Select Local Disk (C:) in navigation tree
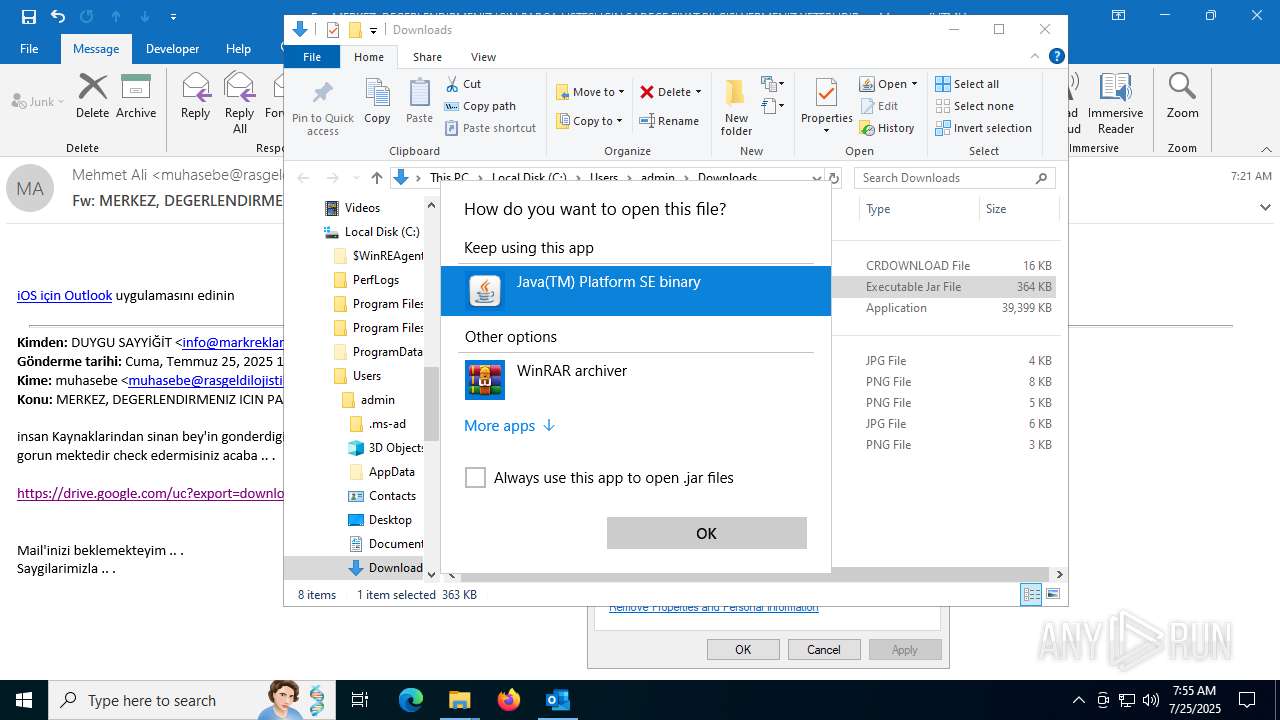The height and width of the screenshot is (720, 1280). coord(372,232)
